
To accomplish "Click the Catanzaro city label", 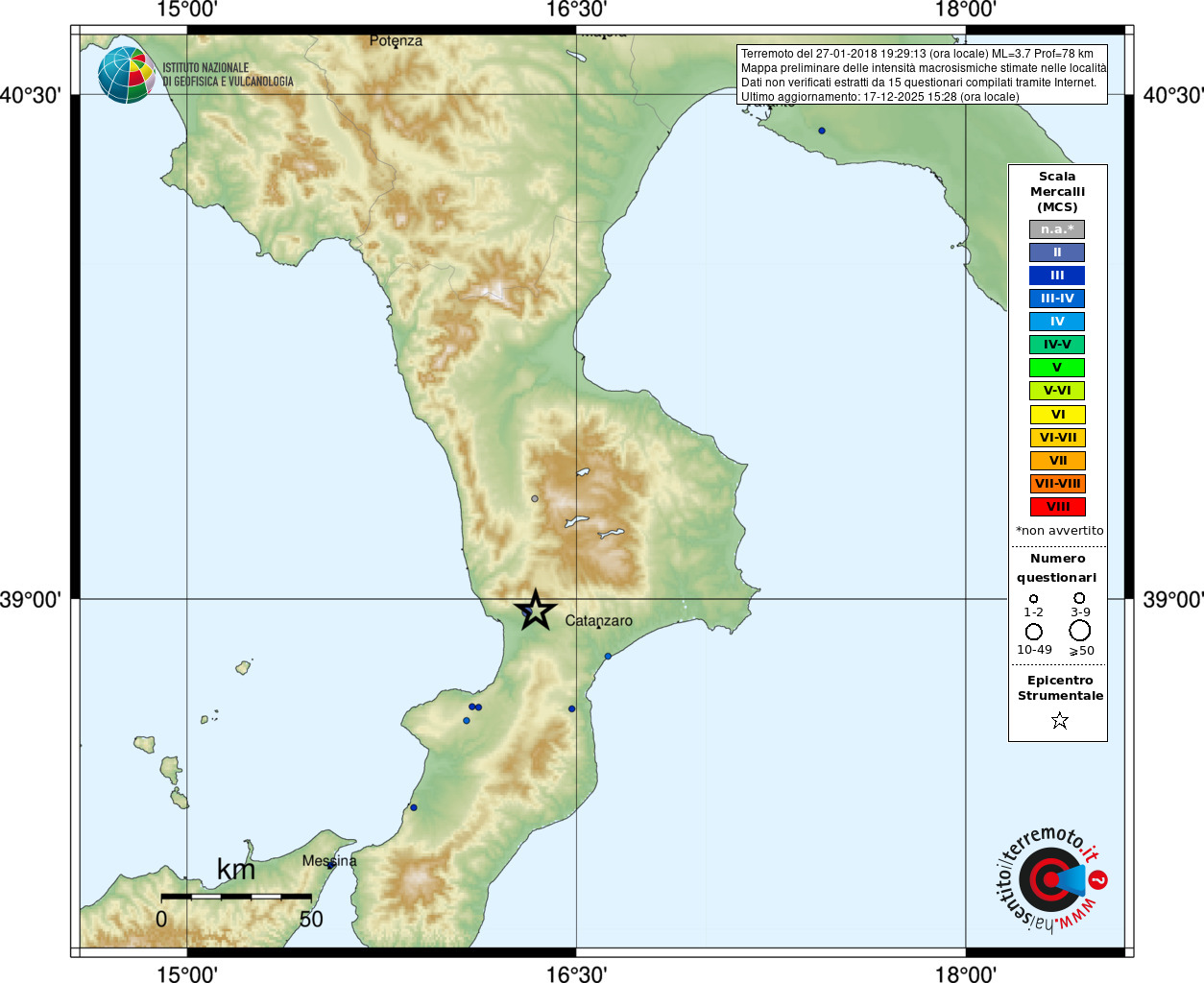I will click(x=598, y=621).
